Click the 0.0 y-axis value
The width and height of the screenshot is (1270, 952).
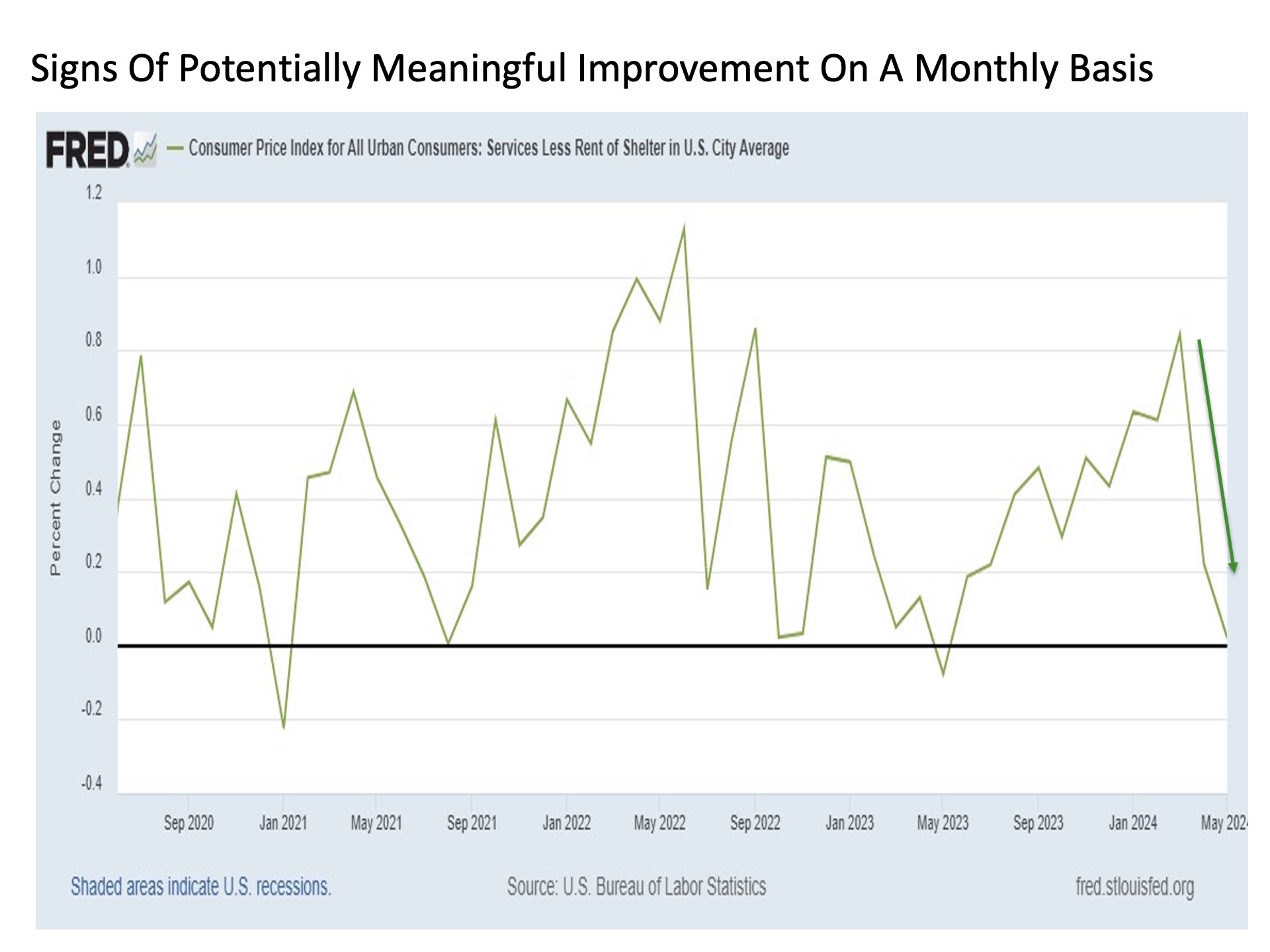tap(93, 637)
